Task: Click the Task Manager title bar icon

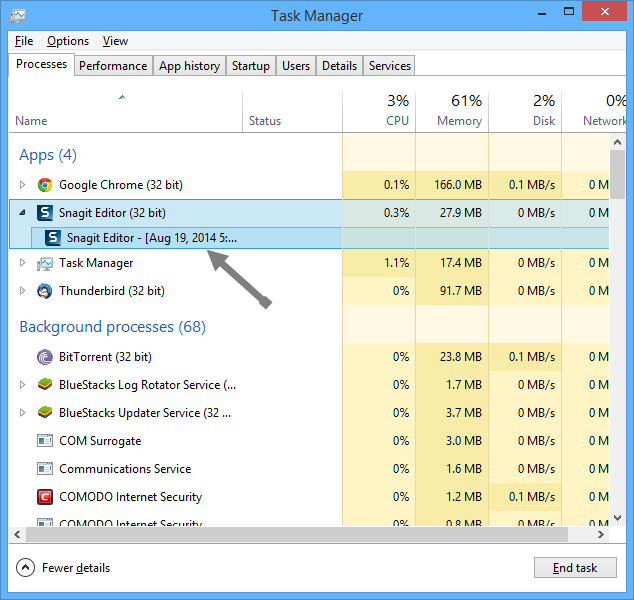Action: [x=18, y=16]
